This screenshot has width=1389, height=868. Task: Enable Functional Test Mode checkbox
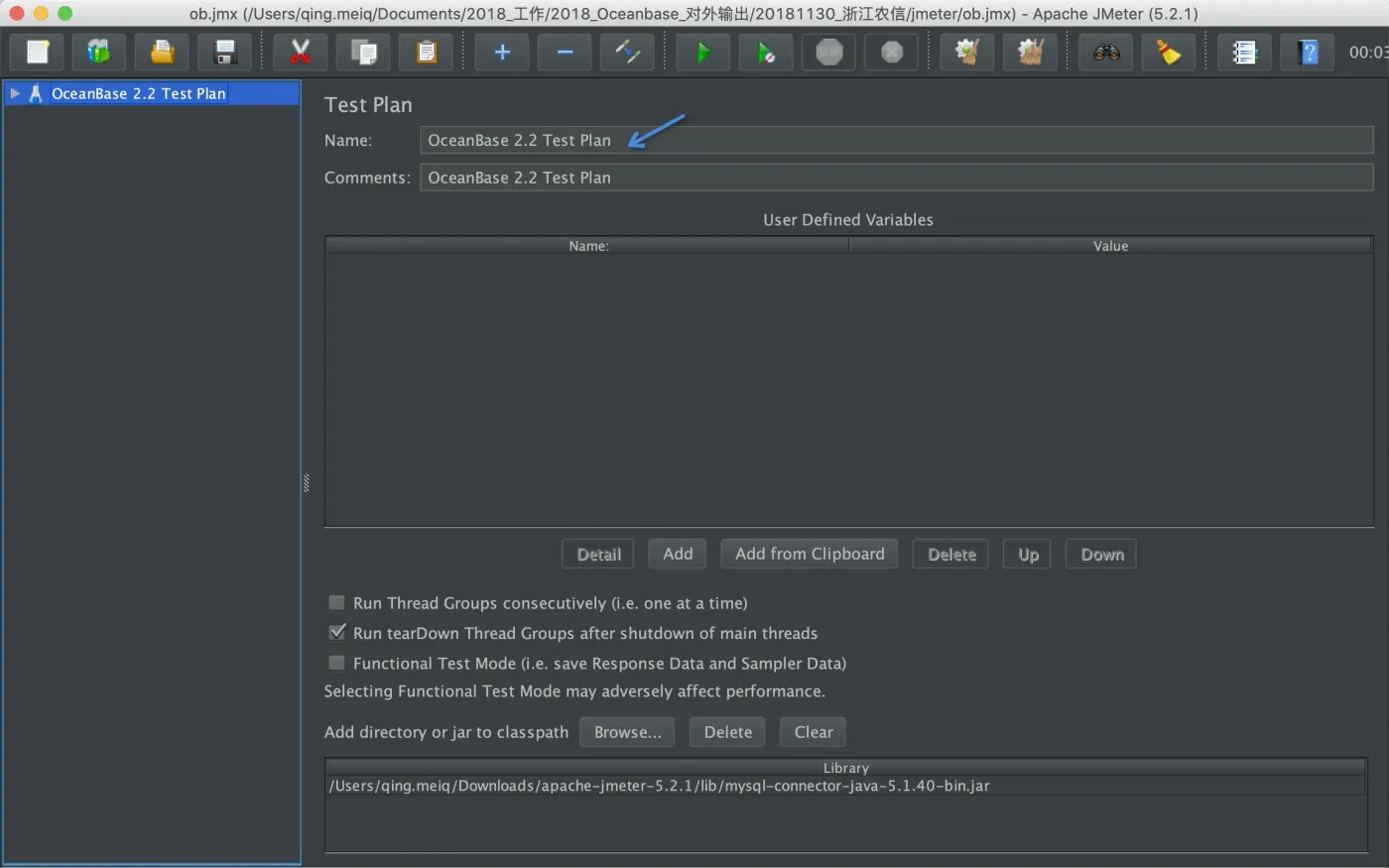tap(337, 663)
